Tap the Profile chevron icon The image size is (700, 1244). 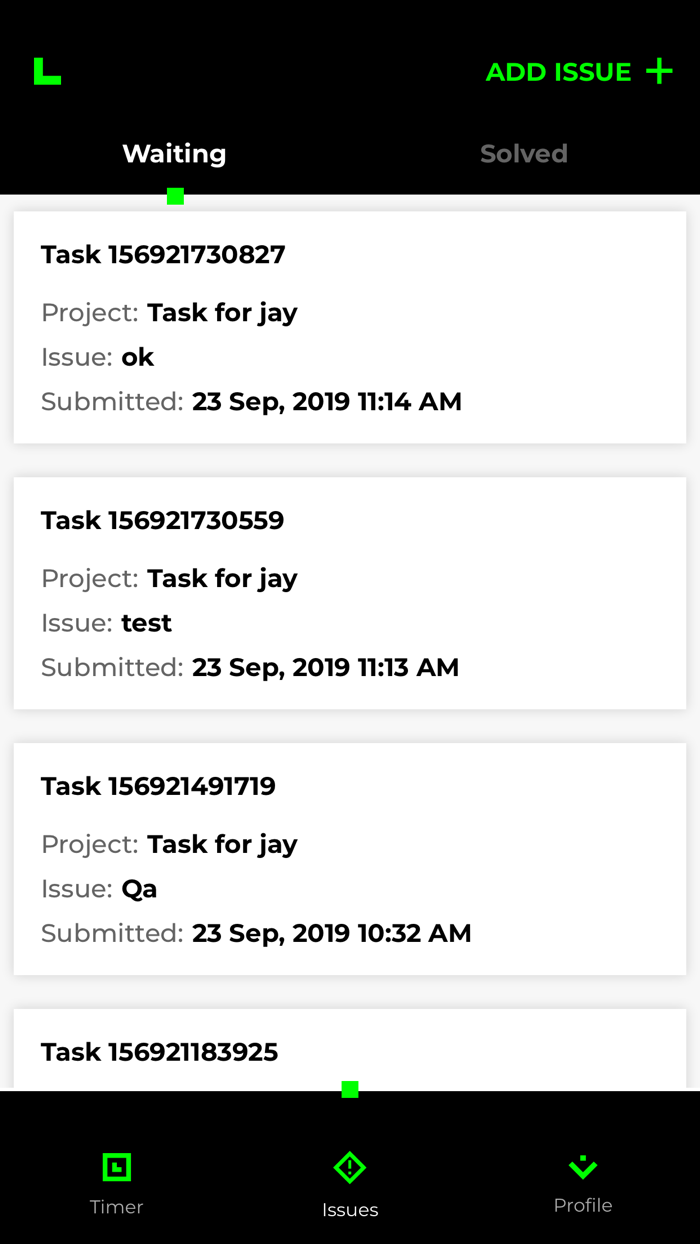click(583, 1166)
